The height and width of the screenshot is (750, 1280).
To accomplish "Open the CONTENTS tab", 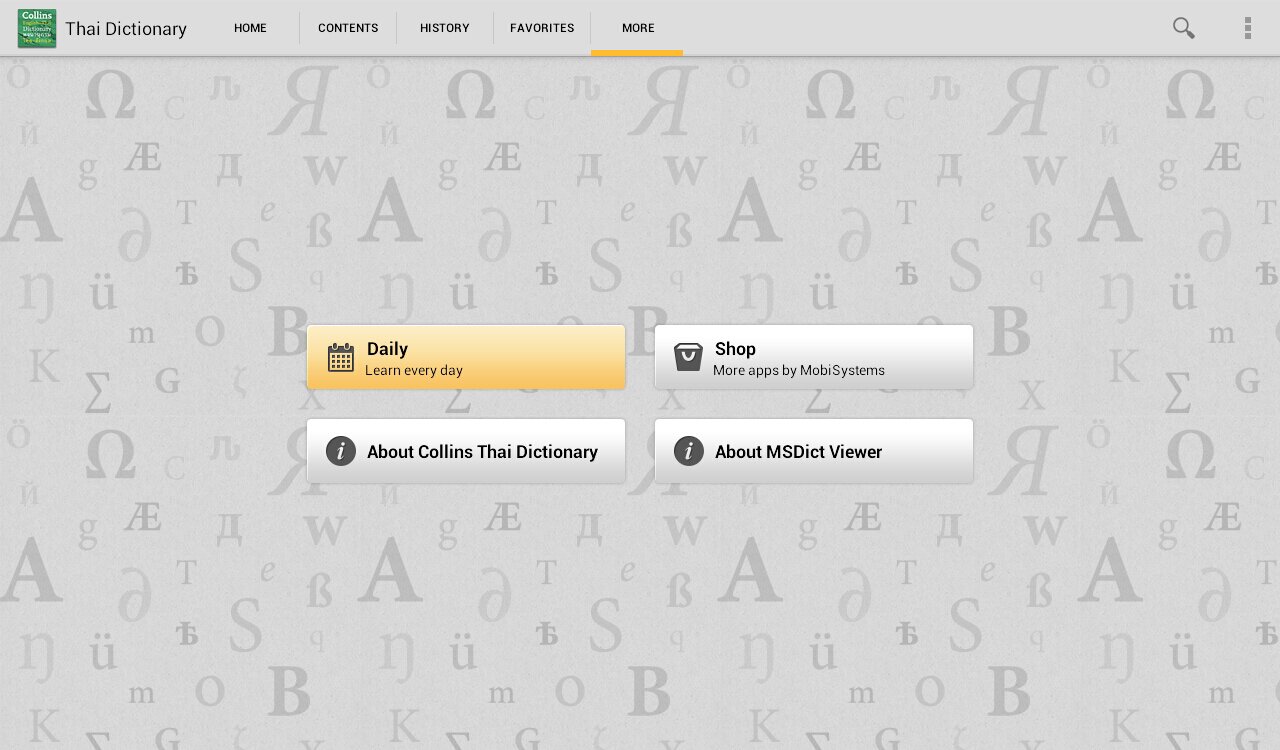I will click(x=348, y=28).
